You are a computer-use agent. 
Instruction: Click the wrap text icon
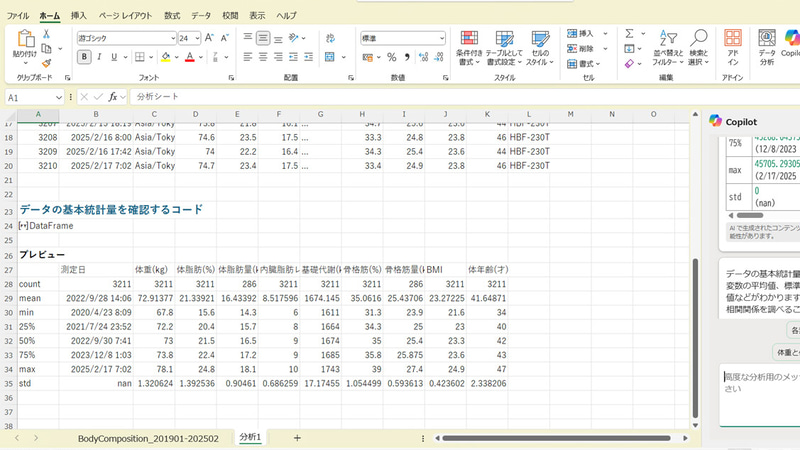pyautogui.click(x=330, y=38)
